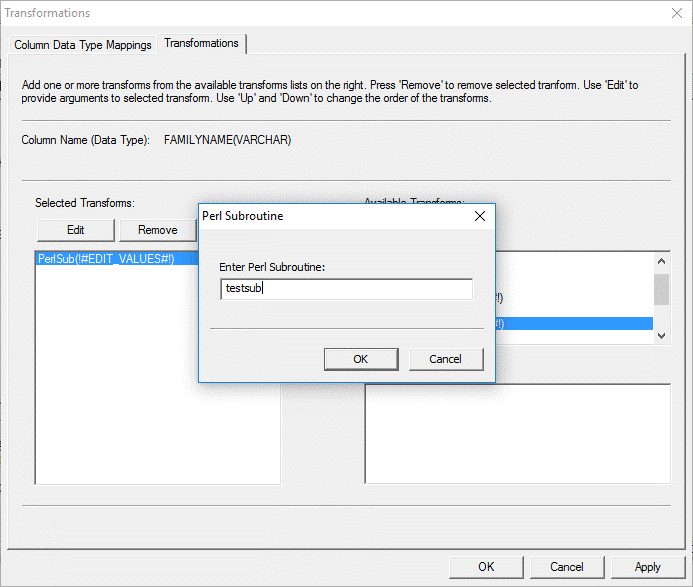Click the empty box below Available Transforms
The width and height of the screenshot is (693, 587).
[517, 434]
